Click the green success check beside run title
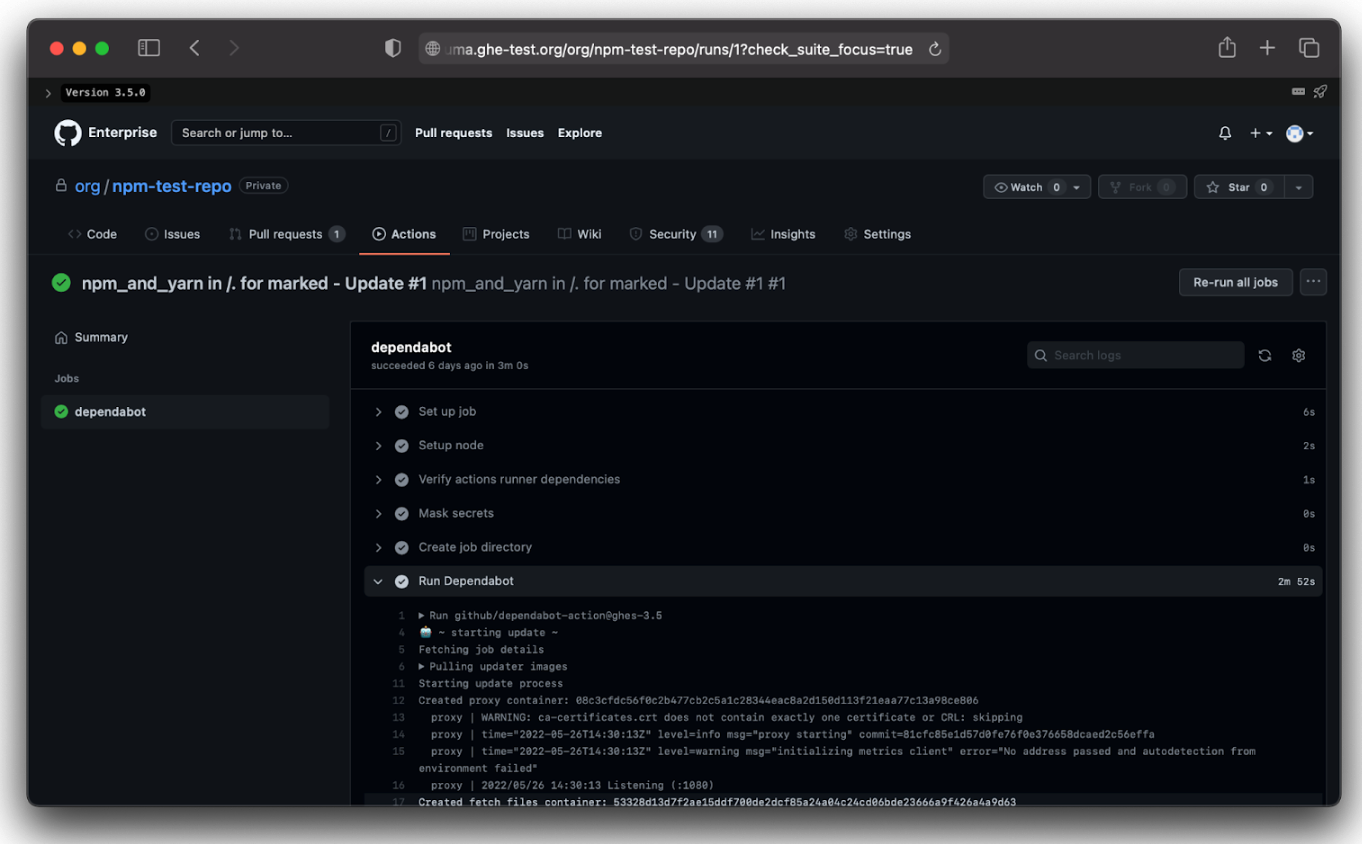1362x844 pixels. click(61, 283)
